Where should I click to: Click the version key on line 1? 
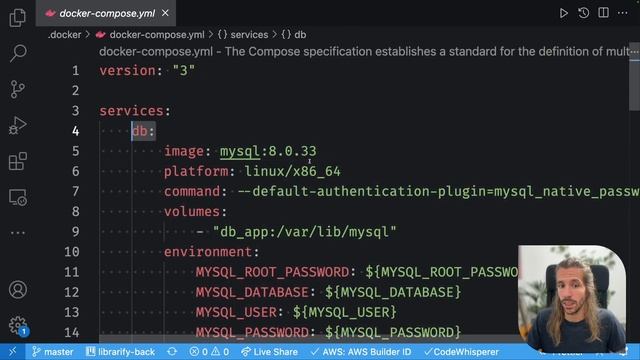(x=127, y=71)
